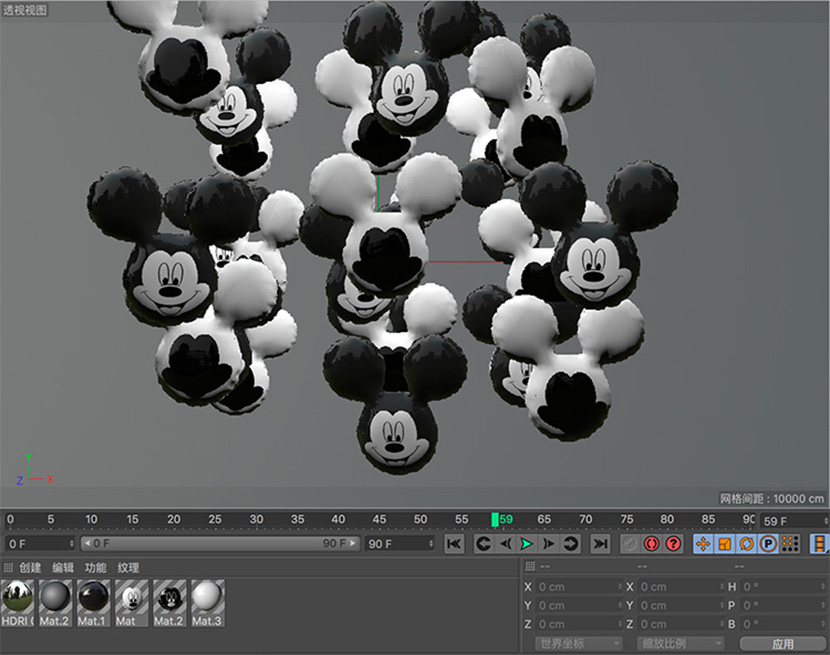
Task: Step back one frame
Action: click(x=505, y=544)
